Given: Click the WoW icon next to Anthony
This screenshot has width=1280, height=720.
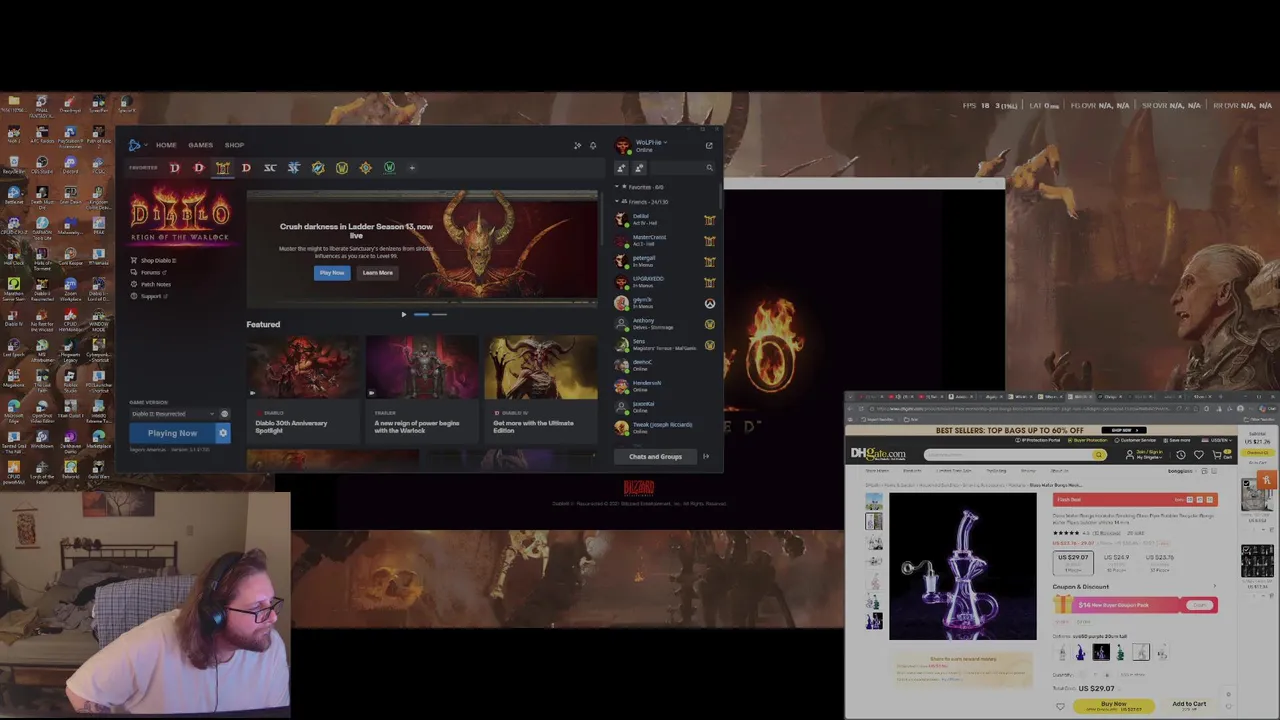Looking at the screenshot, I should (x=709, y=324).
